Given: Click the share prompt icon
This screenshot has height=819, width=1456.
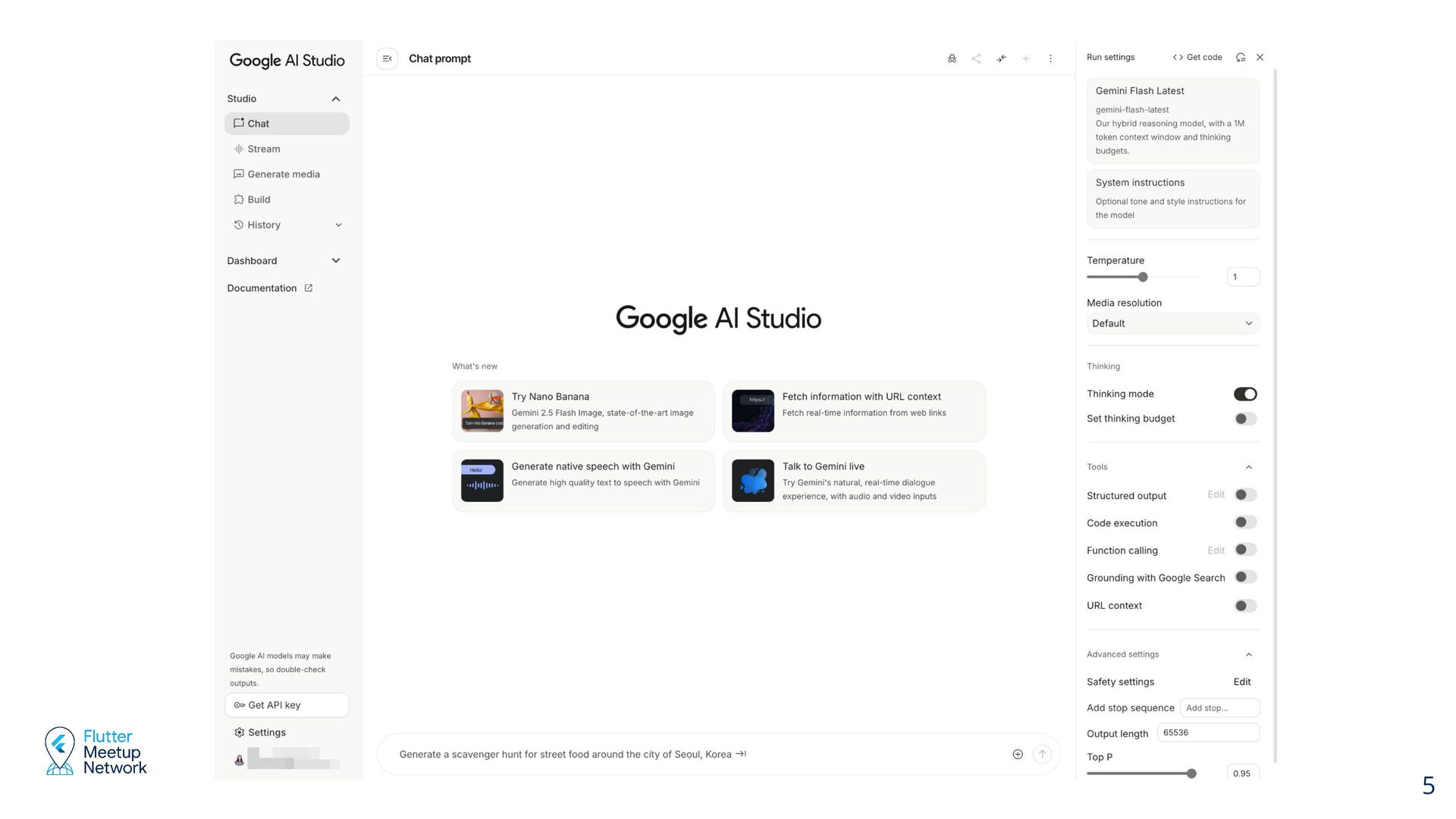Looking at the screenshot, I should point(976,58).
